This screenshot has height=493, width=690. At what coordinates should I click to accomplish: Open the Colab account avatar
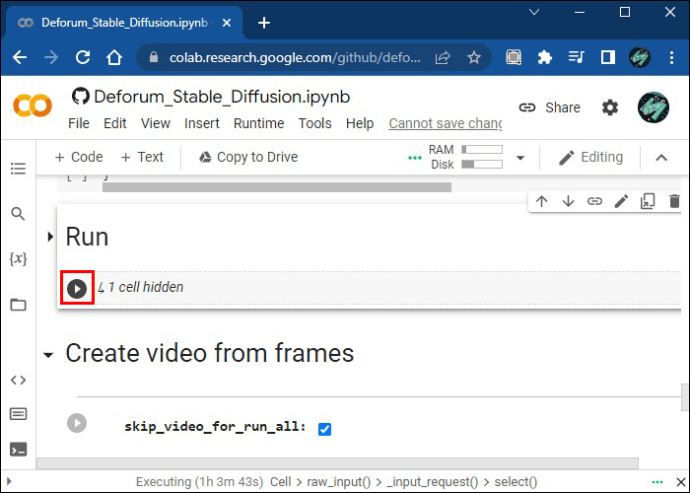click(653, 107)
